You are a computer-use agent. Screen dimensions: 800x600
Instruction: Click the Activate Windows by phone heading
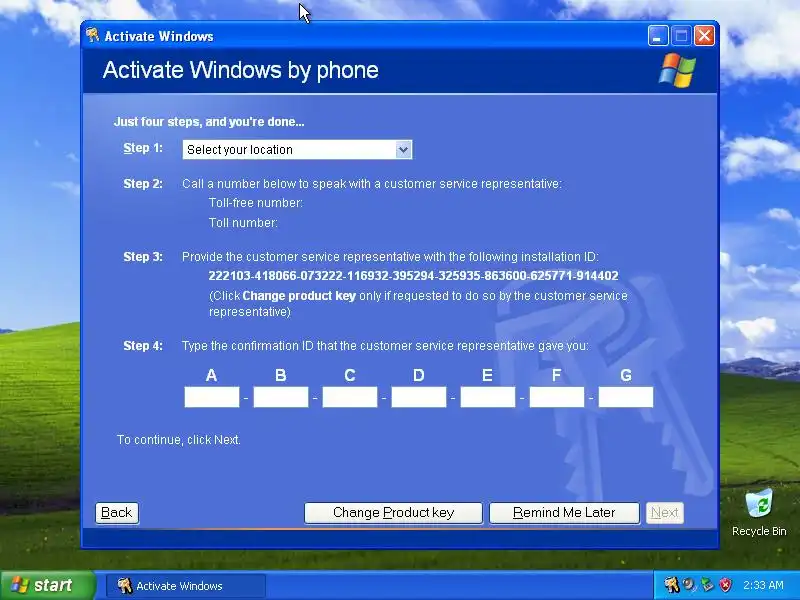[x=241, y=70]
